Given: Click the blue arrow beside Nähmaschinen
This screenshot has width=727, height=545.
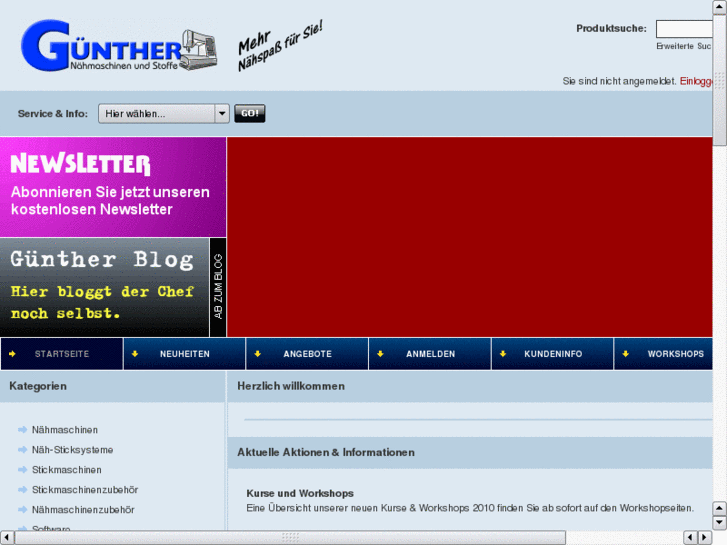Looking at the screenshot, I should click(22, 430).
